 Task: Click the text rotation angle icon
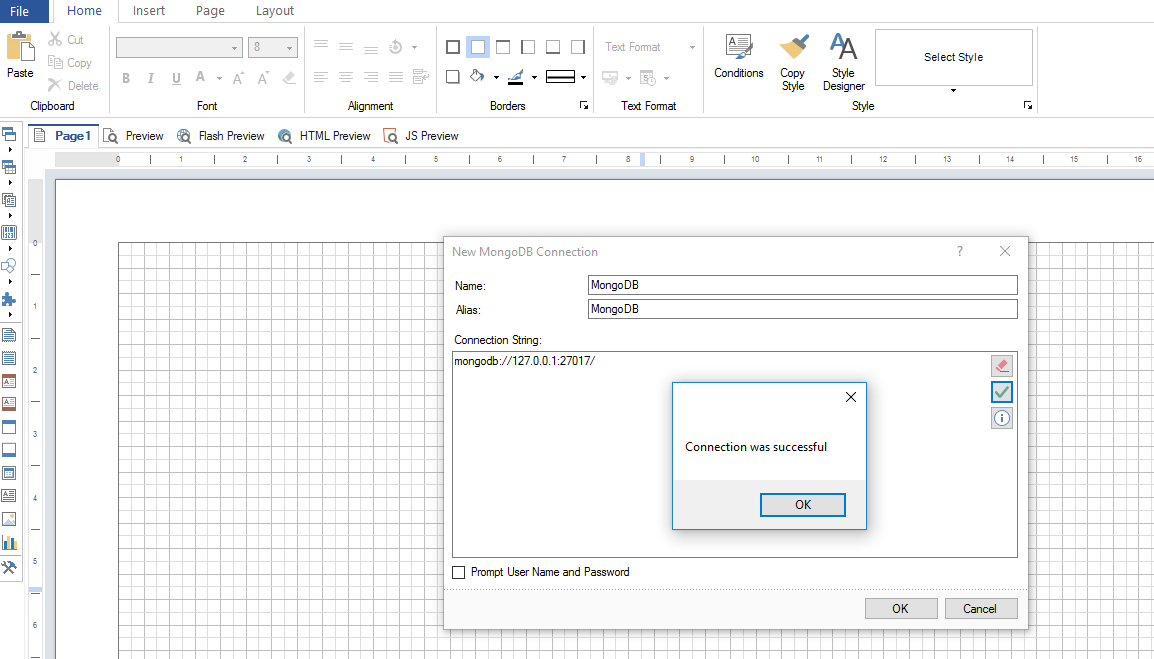click(x=396, y=46)
